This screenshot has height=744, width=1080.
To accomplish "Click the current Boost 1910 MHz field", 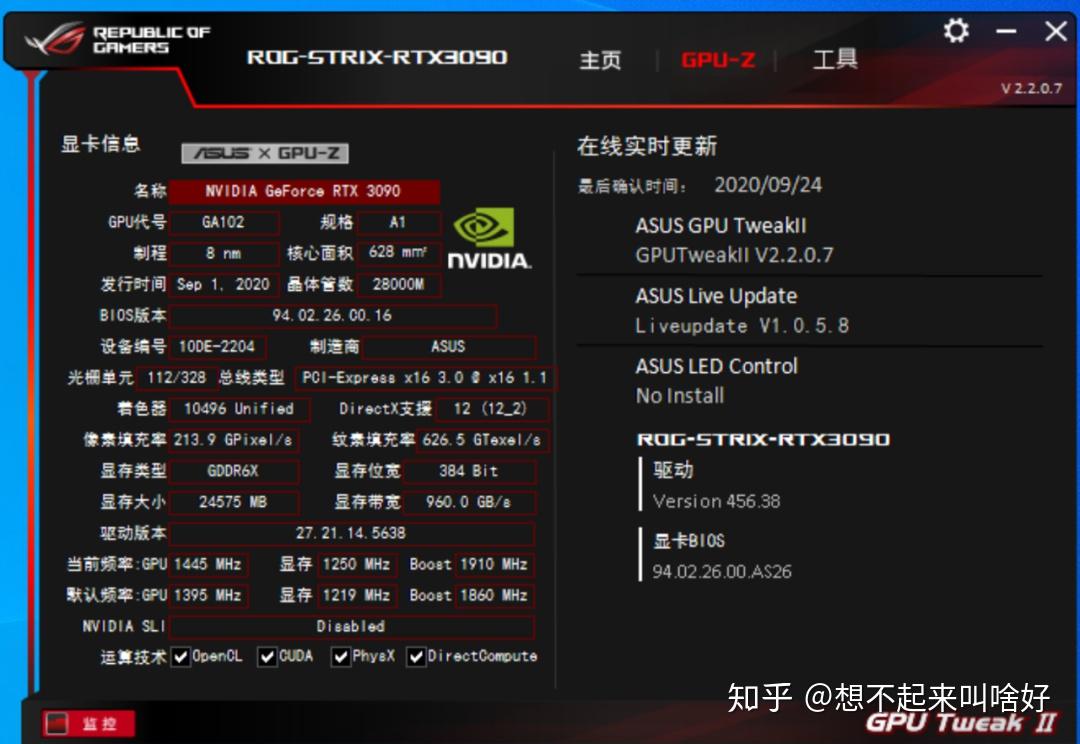I will tap(494, 565).
